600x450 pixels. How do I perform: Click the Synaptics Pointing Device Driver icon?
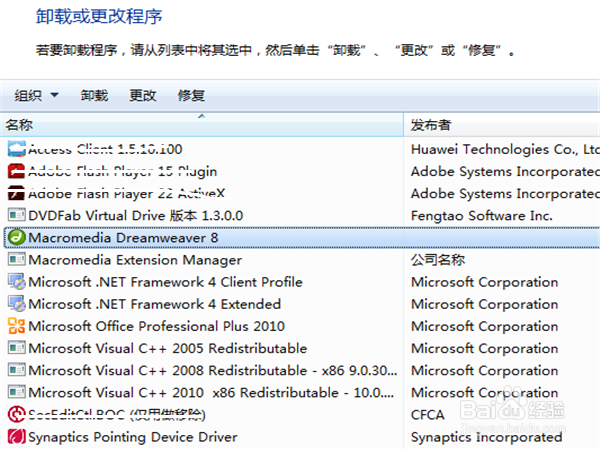pos(15,437)
